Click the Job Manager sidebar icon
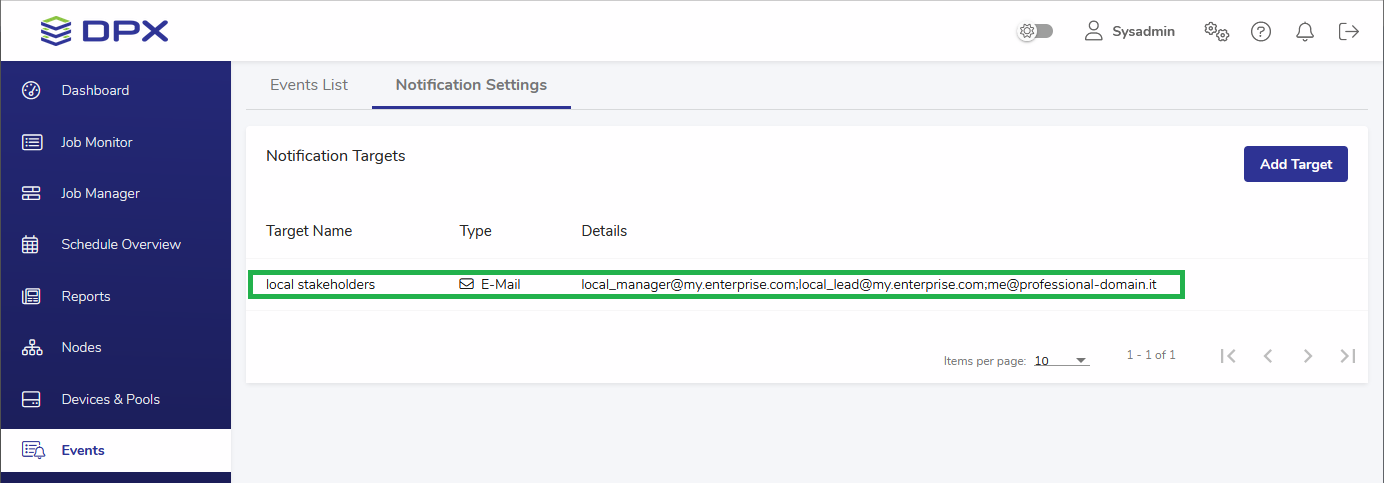 tap(31, 193)
